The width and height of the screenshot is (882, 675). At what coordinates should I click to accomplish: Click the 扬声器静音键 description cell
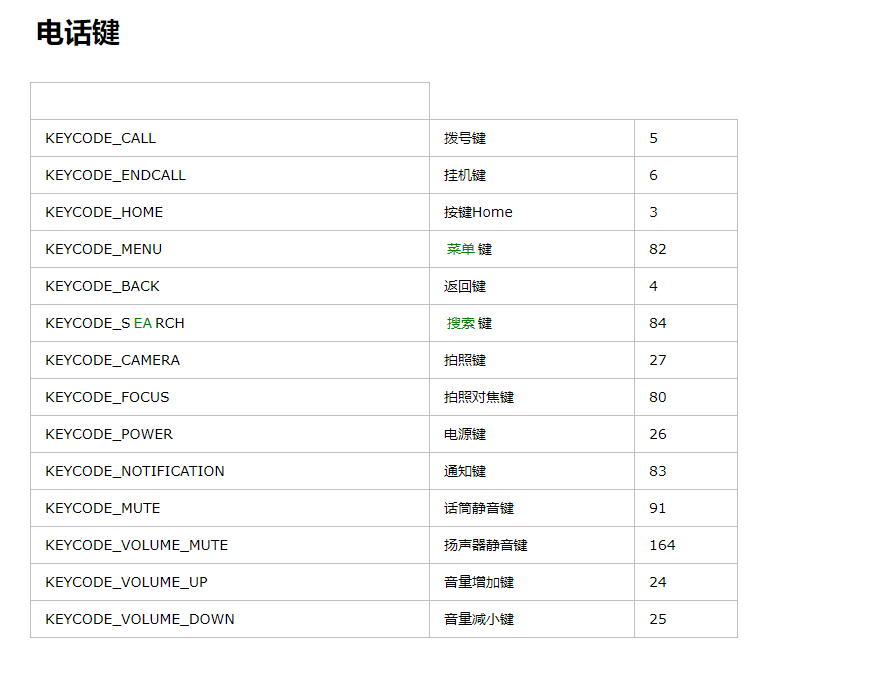532,545
